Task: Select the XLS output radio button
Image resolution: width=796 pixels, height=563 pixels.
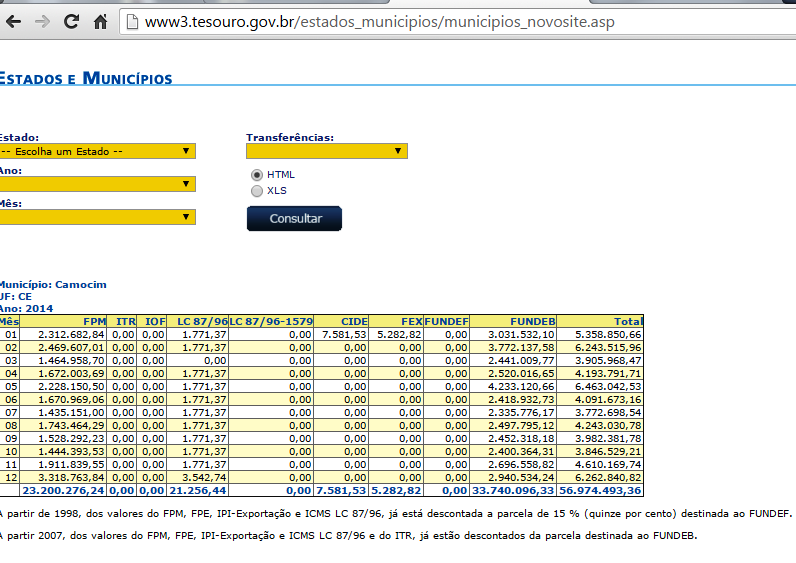Action: coord(257,191)
